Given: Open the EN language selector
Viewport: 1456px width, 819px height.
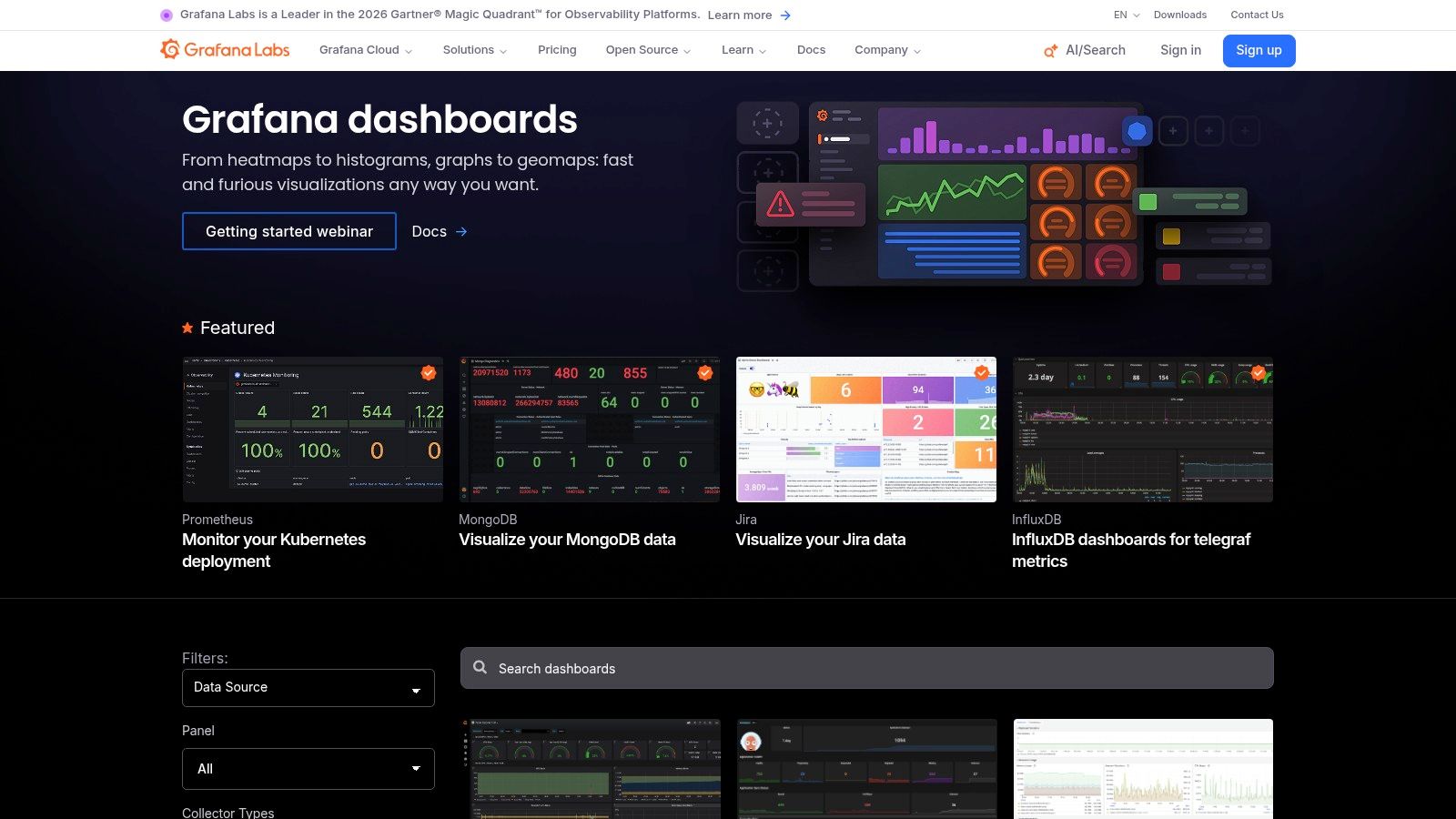Looking at the screenshot, I should click(1127, 15).
